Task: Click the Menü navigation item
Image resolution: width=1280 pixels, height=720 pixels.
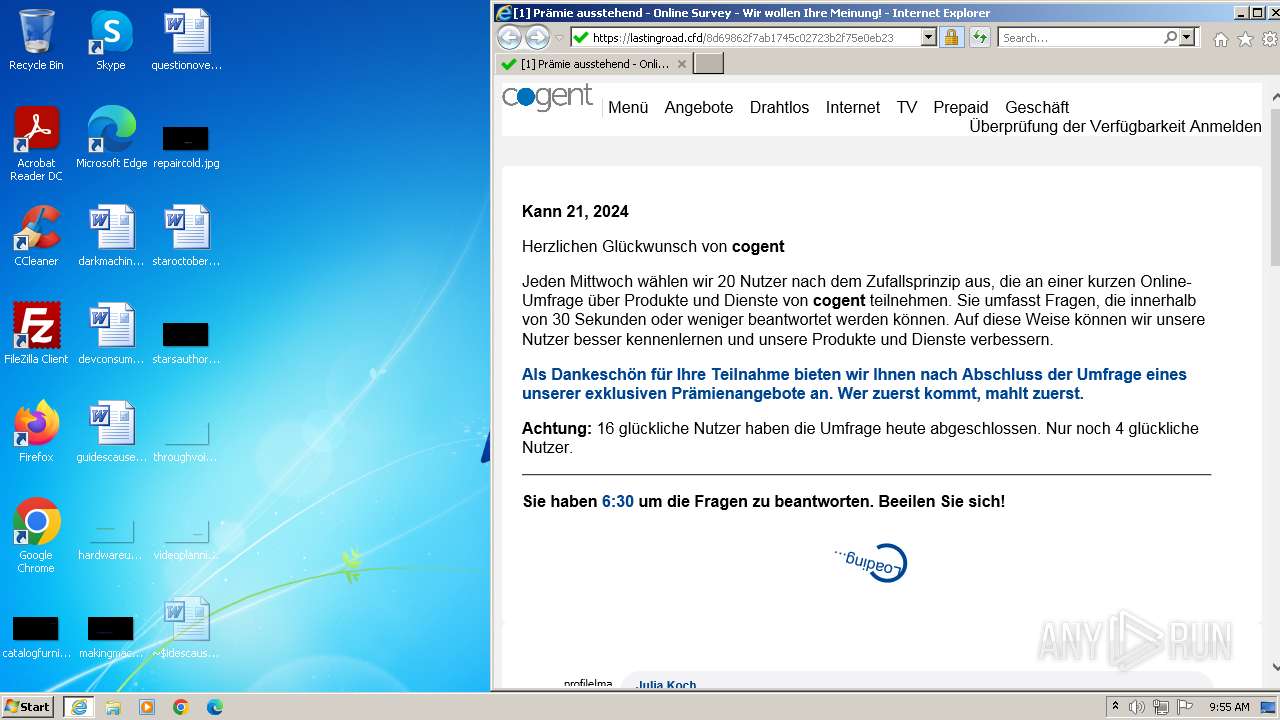Action: pos(628,107)
